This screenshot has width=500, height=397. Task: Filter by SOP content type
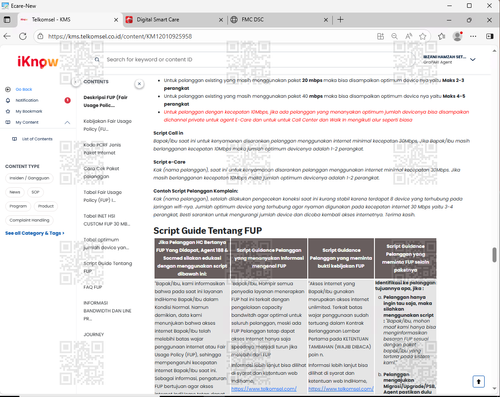tap(35, 192)
